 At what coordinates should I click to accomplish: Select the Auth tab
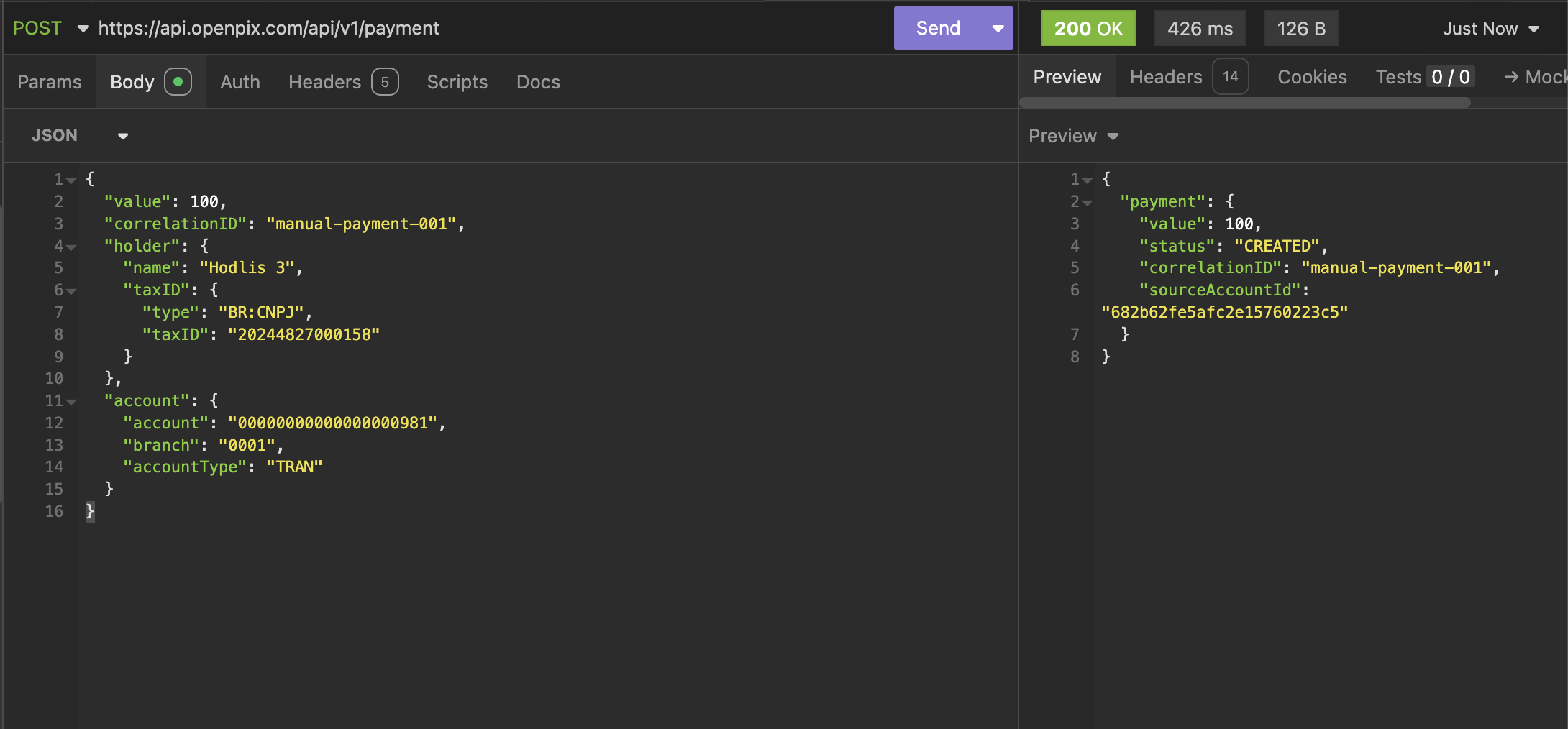(240, 82)
